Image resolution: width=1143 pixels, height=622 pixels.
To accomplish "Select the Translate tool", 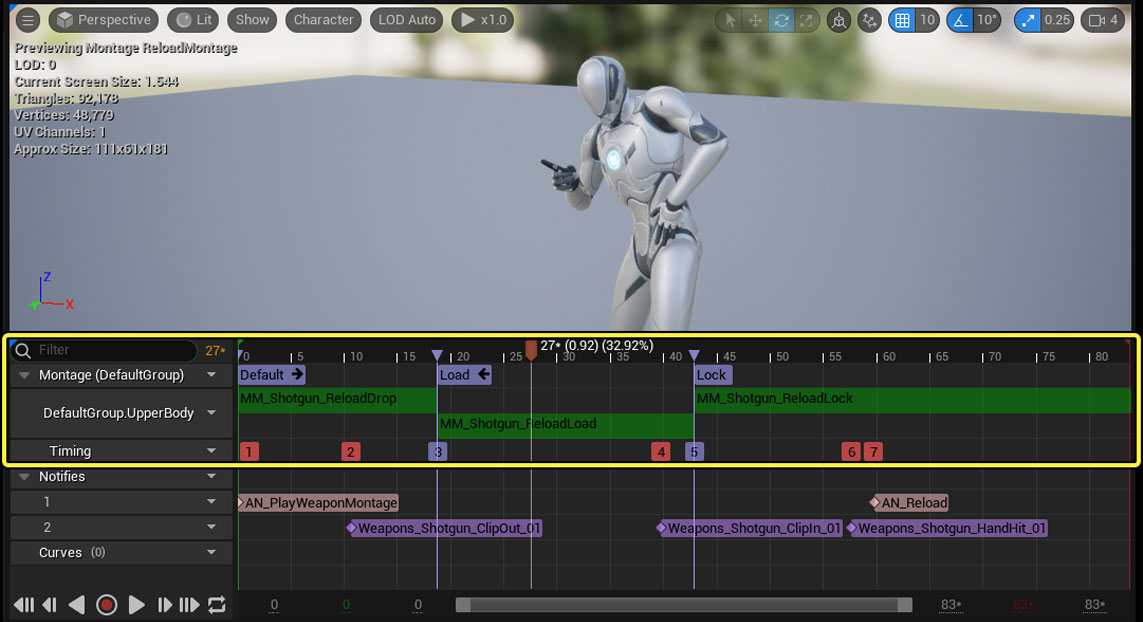I will coord(755,20).
